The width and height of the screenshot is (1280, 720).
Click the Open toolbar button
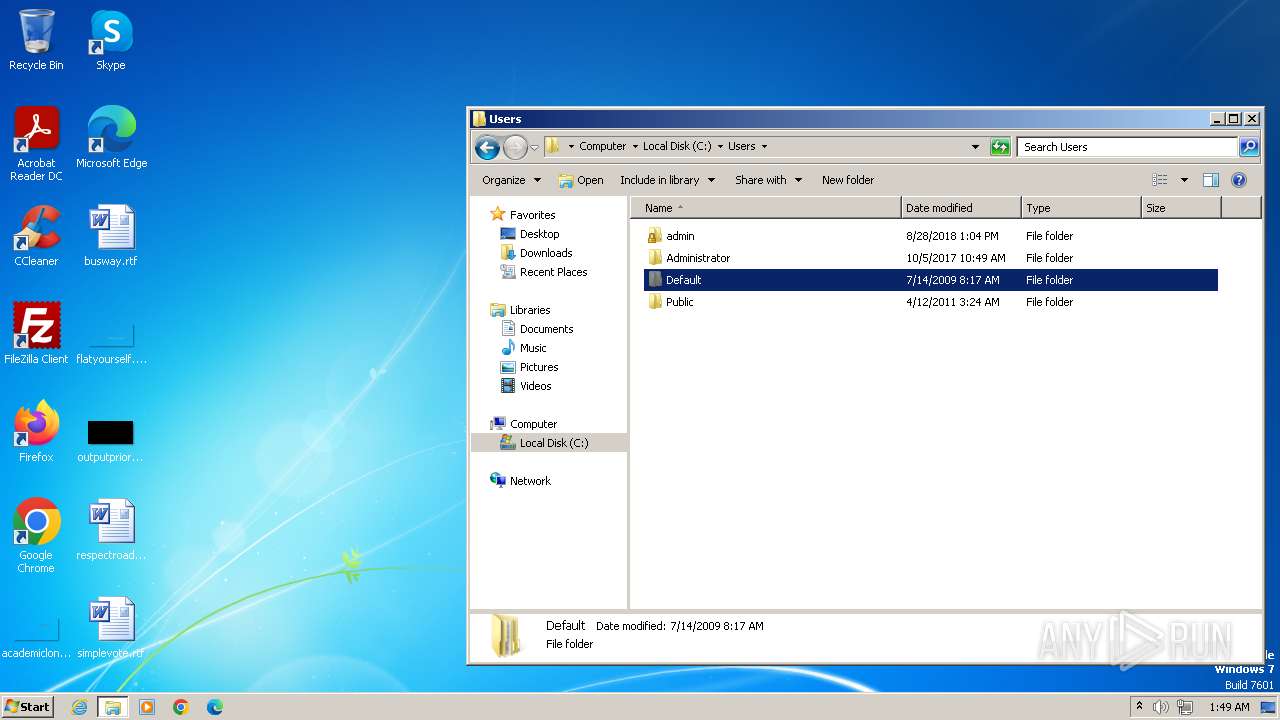point(581,180)
